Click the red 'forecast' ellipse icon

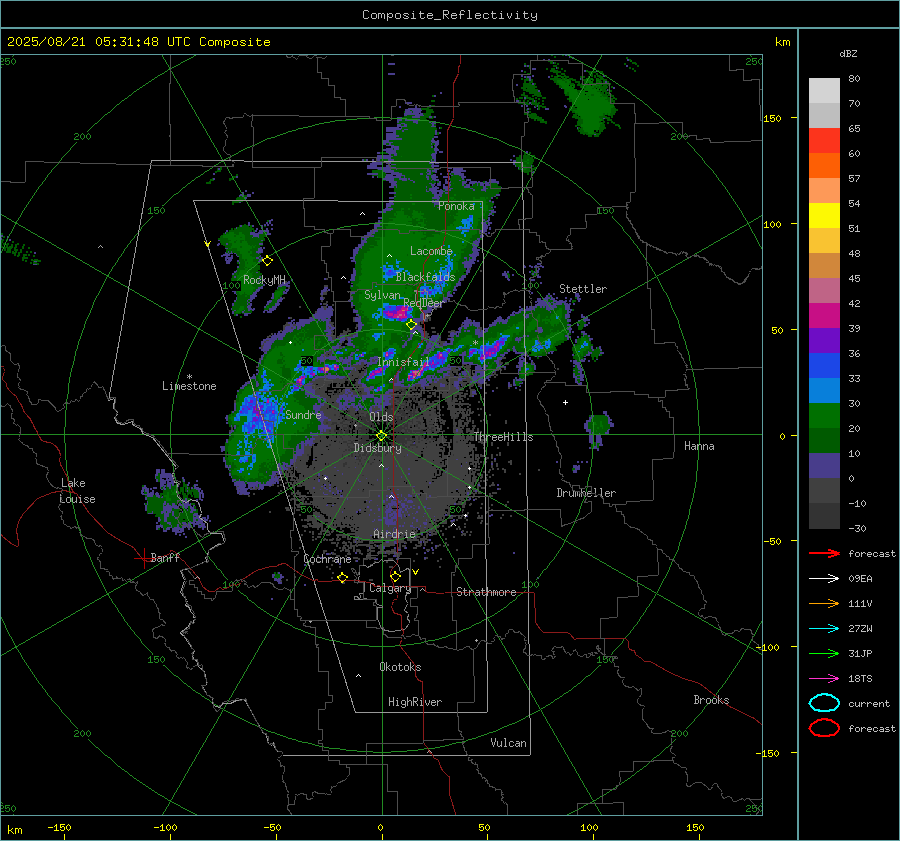point(824,728)
